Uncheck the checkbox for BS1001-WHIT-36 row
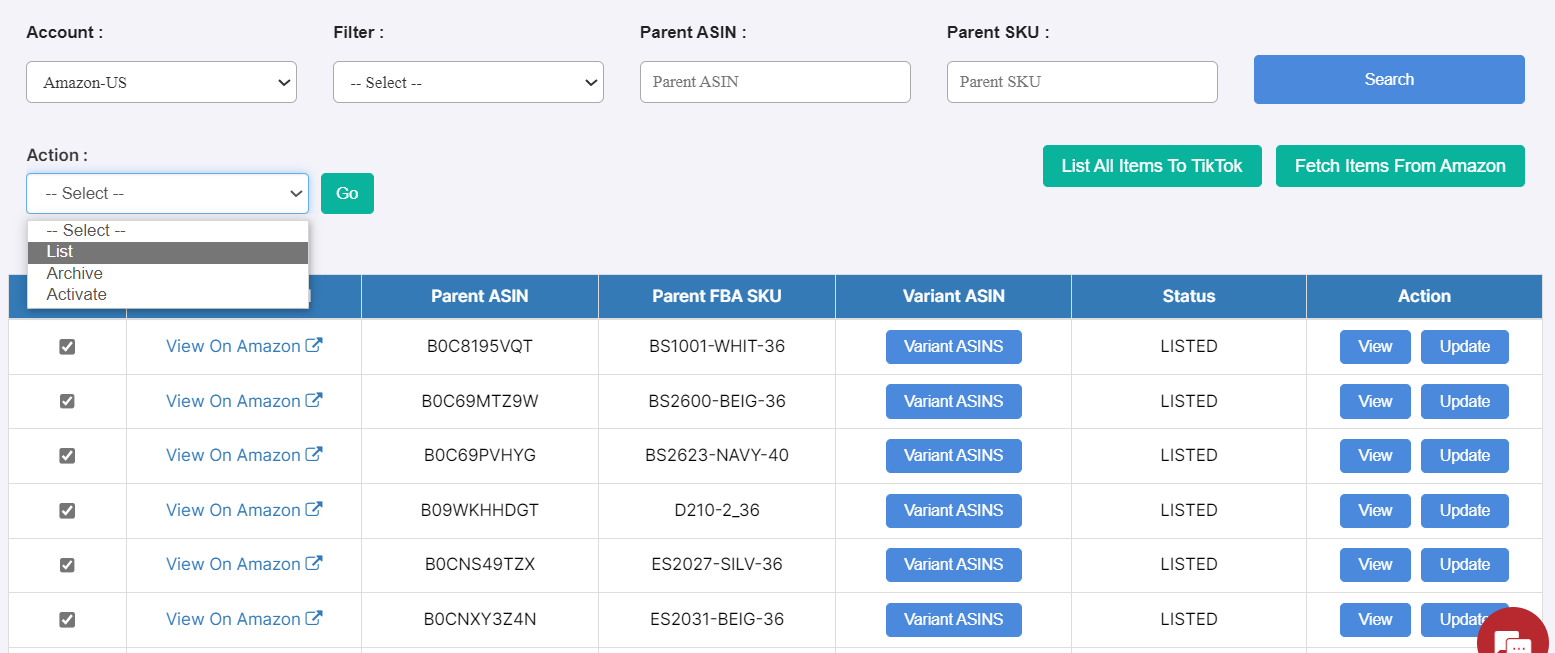The height and width of the screenshot is (653, 1555). click(67, 347)
